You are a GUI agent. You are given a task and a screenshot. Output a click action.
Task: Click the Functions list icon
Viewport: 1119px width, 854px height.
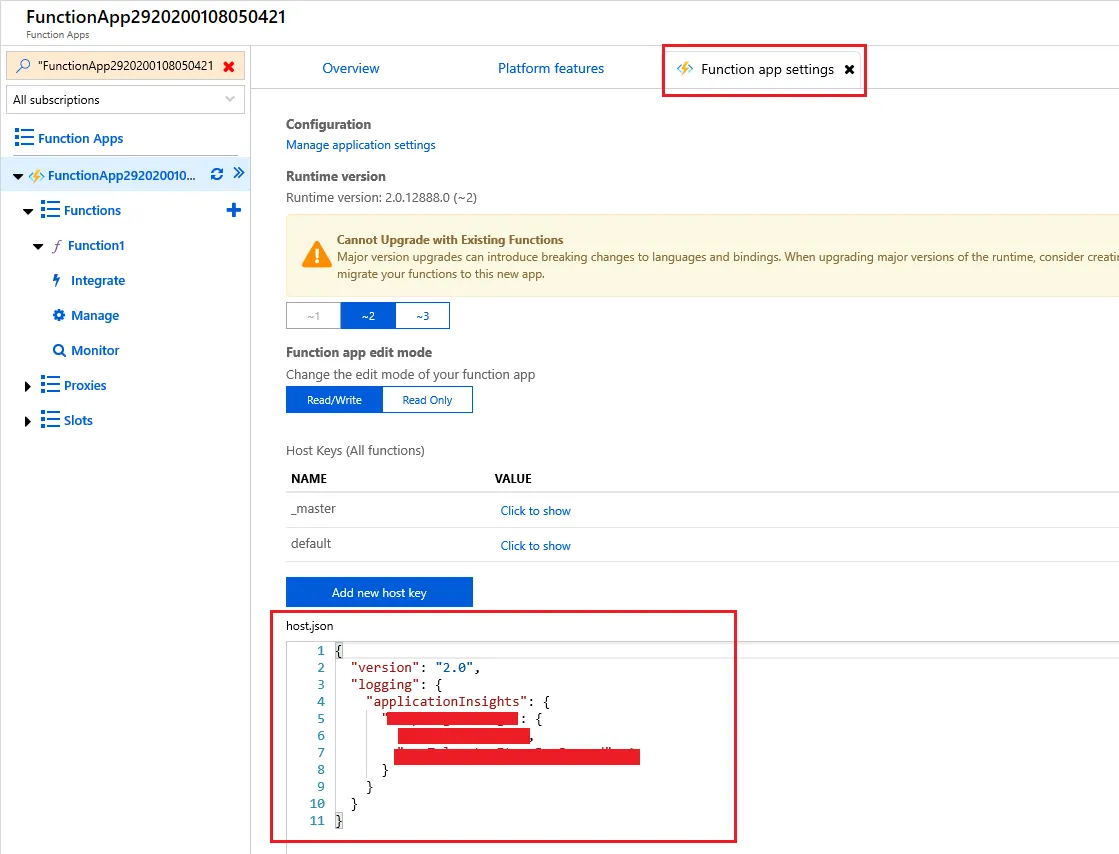(50, 210)
